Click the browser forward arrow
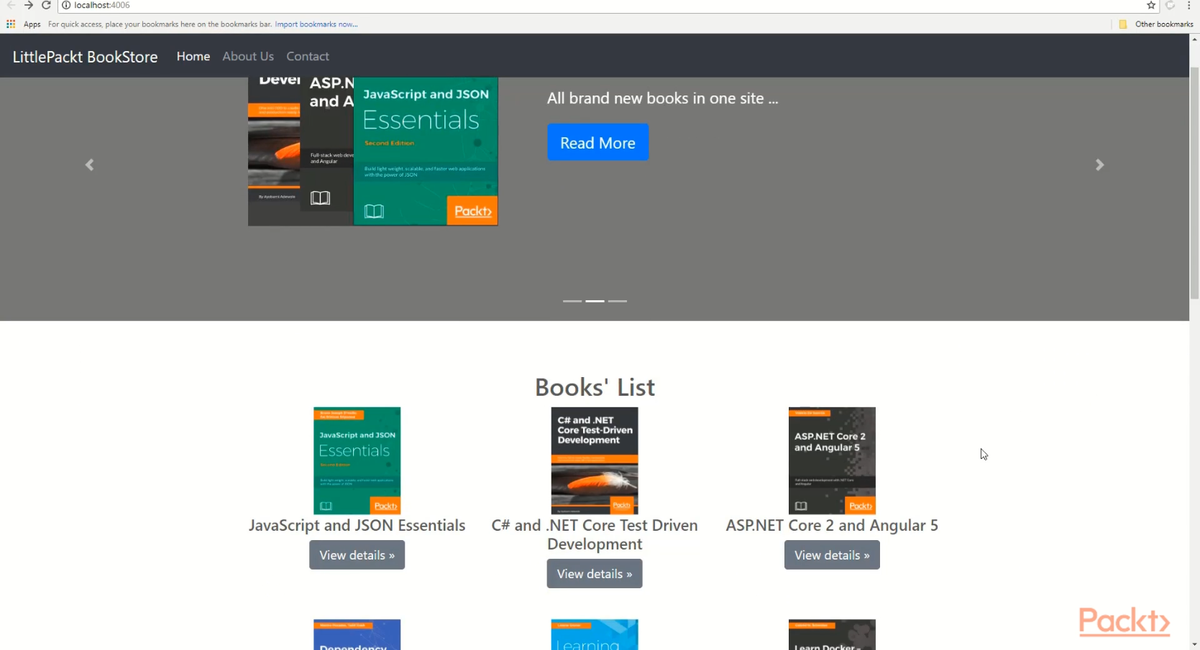Screen dimensions: 1200x650 28,5
